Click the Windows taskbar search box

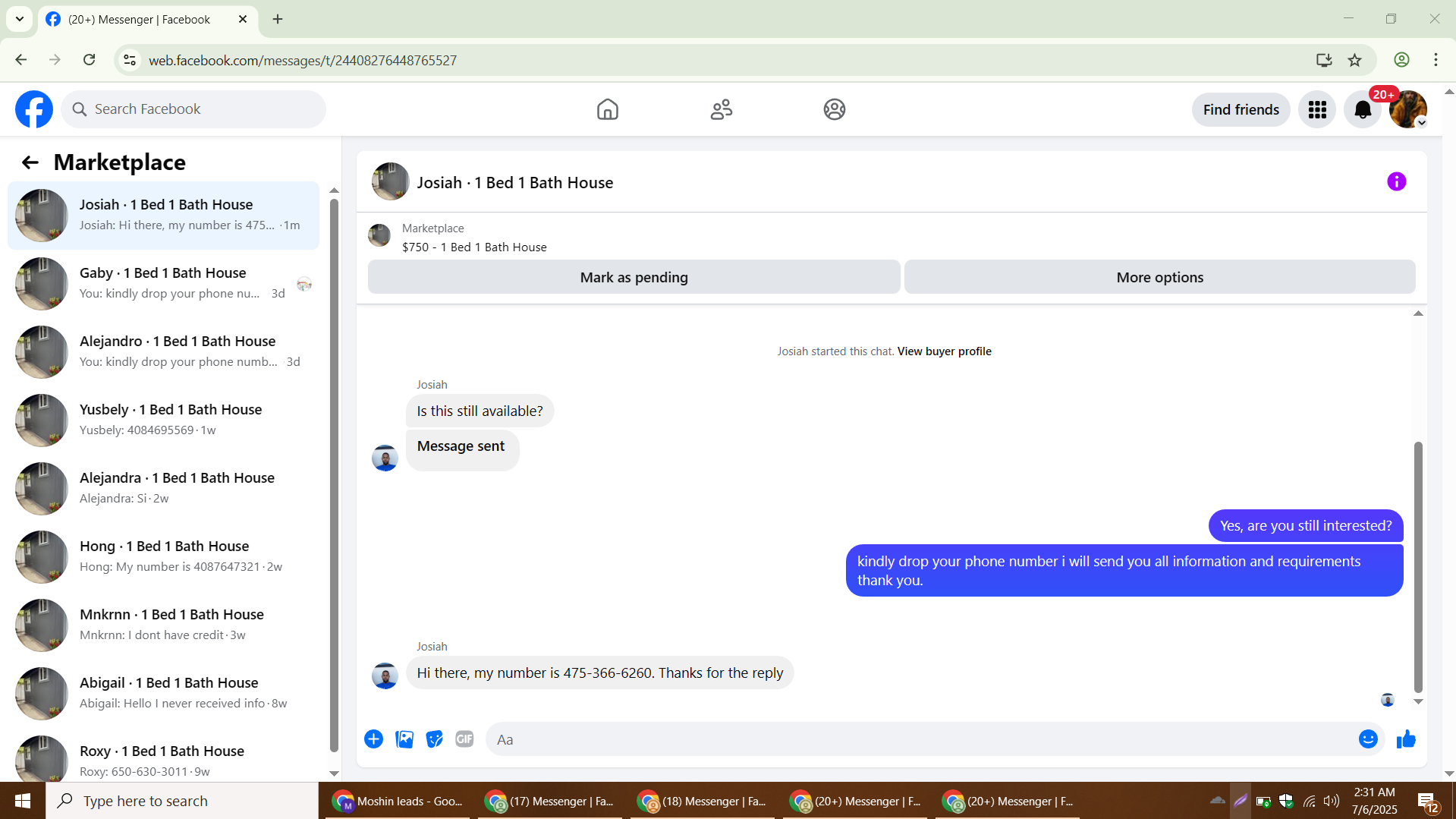point(182,801)
